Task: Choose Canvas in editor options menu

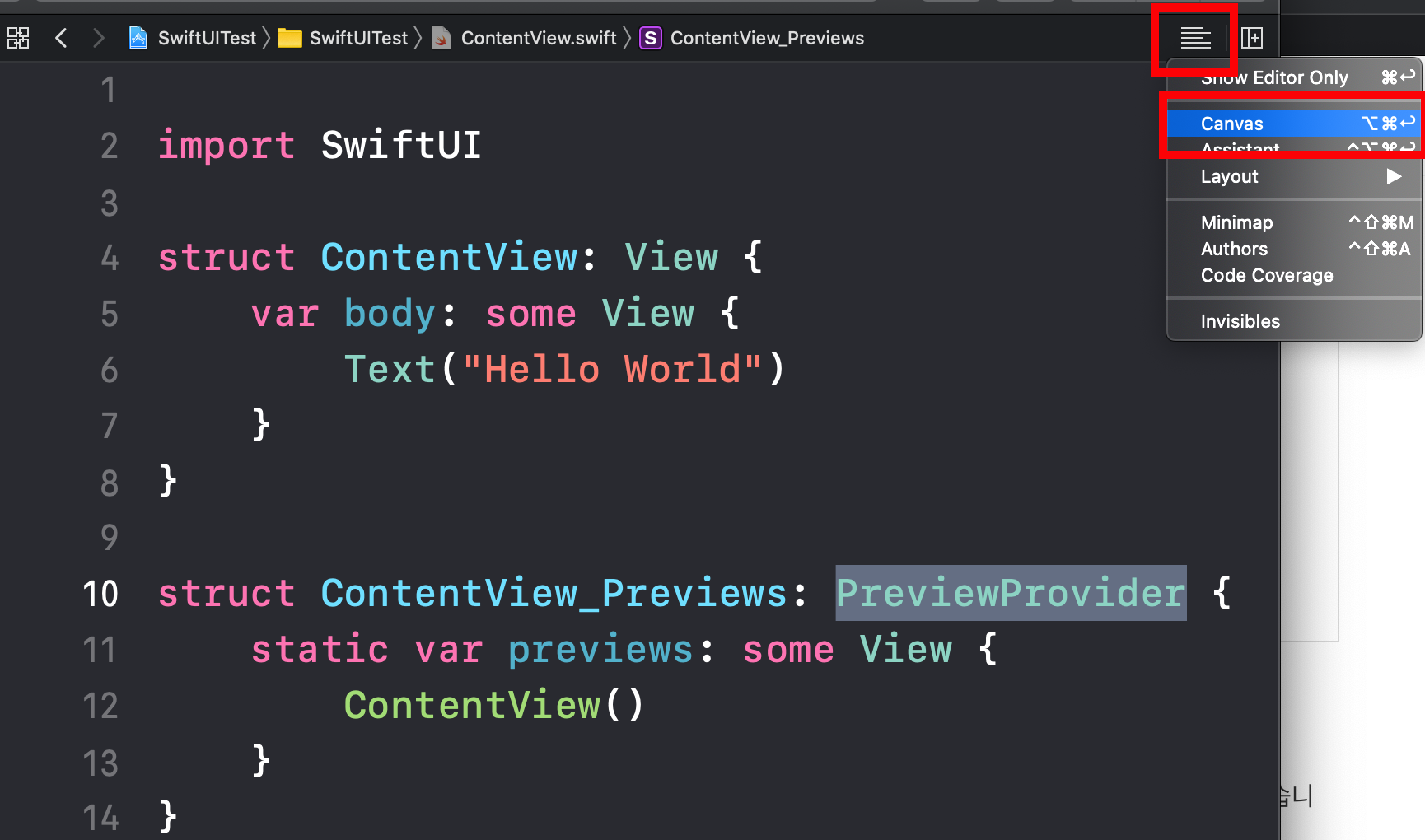Action: [x=1295, y=124]
